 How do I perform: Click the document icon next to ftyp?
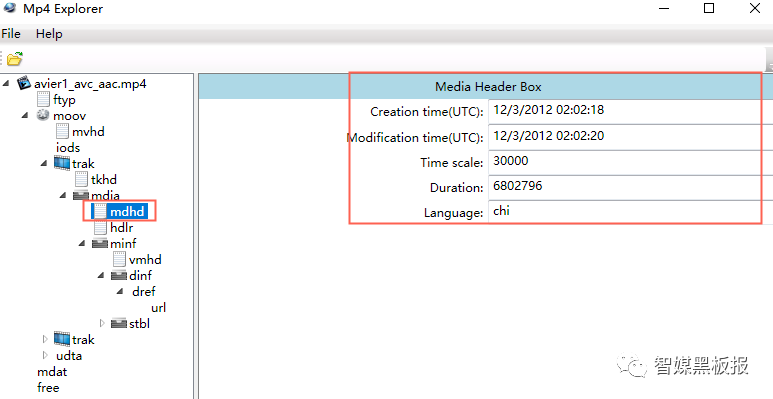[43, 99]
